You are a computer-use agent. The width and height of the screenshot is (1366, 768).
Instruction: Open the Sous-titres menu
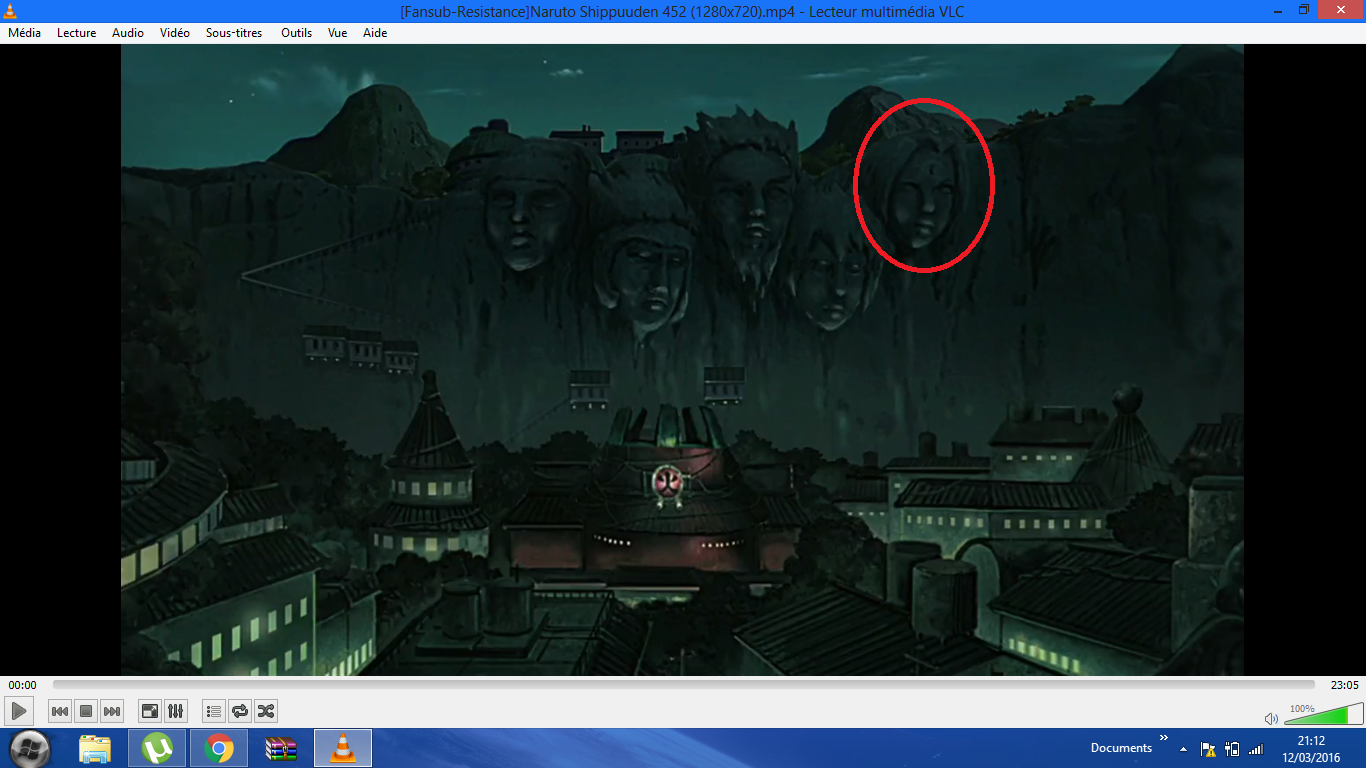pyautogui.click(x=234, y=33)
